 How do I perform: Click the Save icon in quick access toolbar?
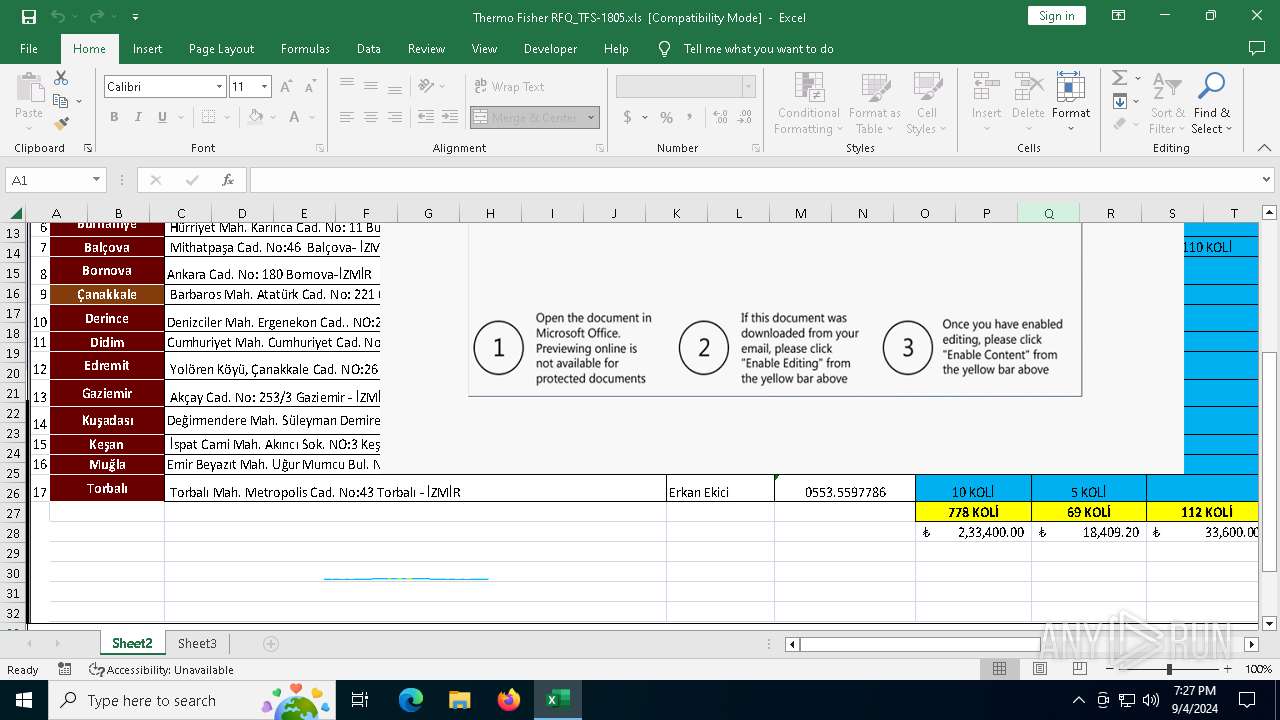click(29, 17)
